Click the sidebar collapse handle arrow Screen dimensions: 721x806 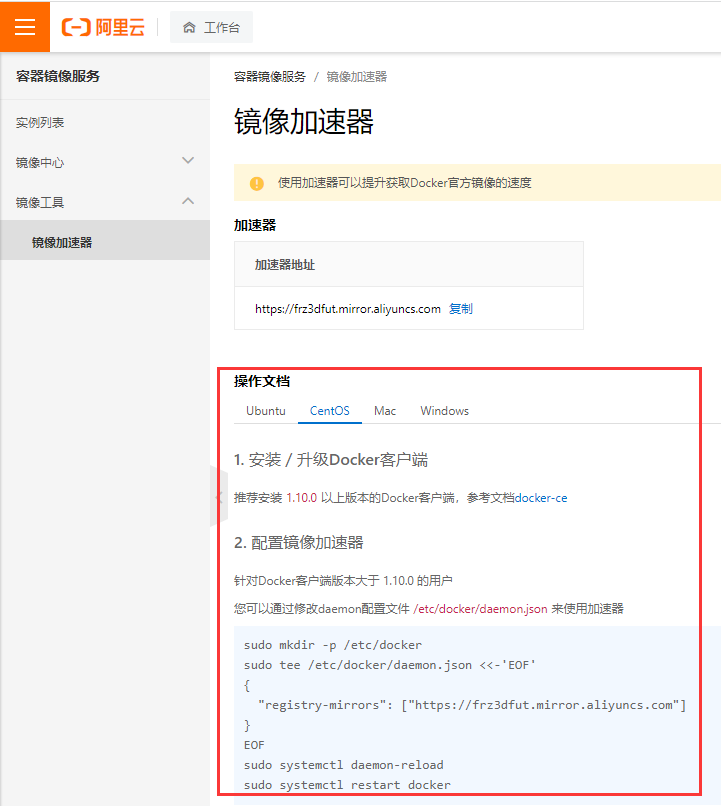tap(218, 497)
